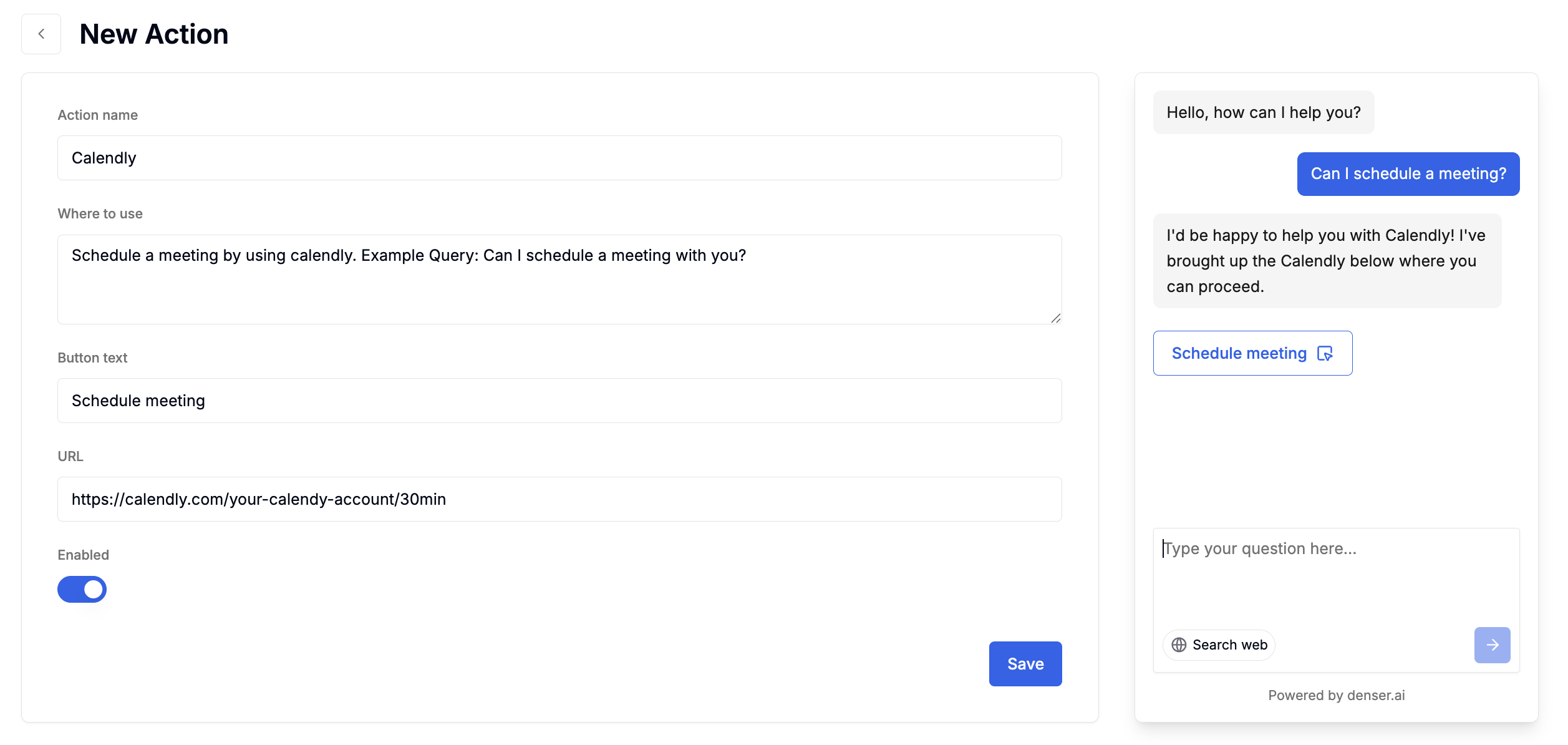Screen dimensions: 1568x745
Task: Click the Action name field containing Calendly
Action: (559, 158)
